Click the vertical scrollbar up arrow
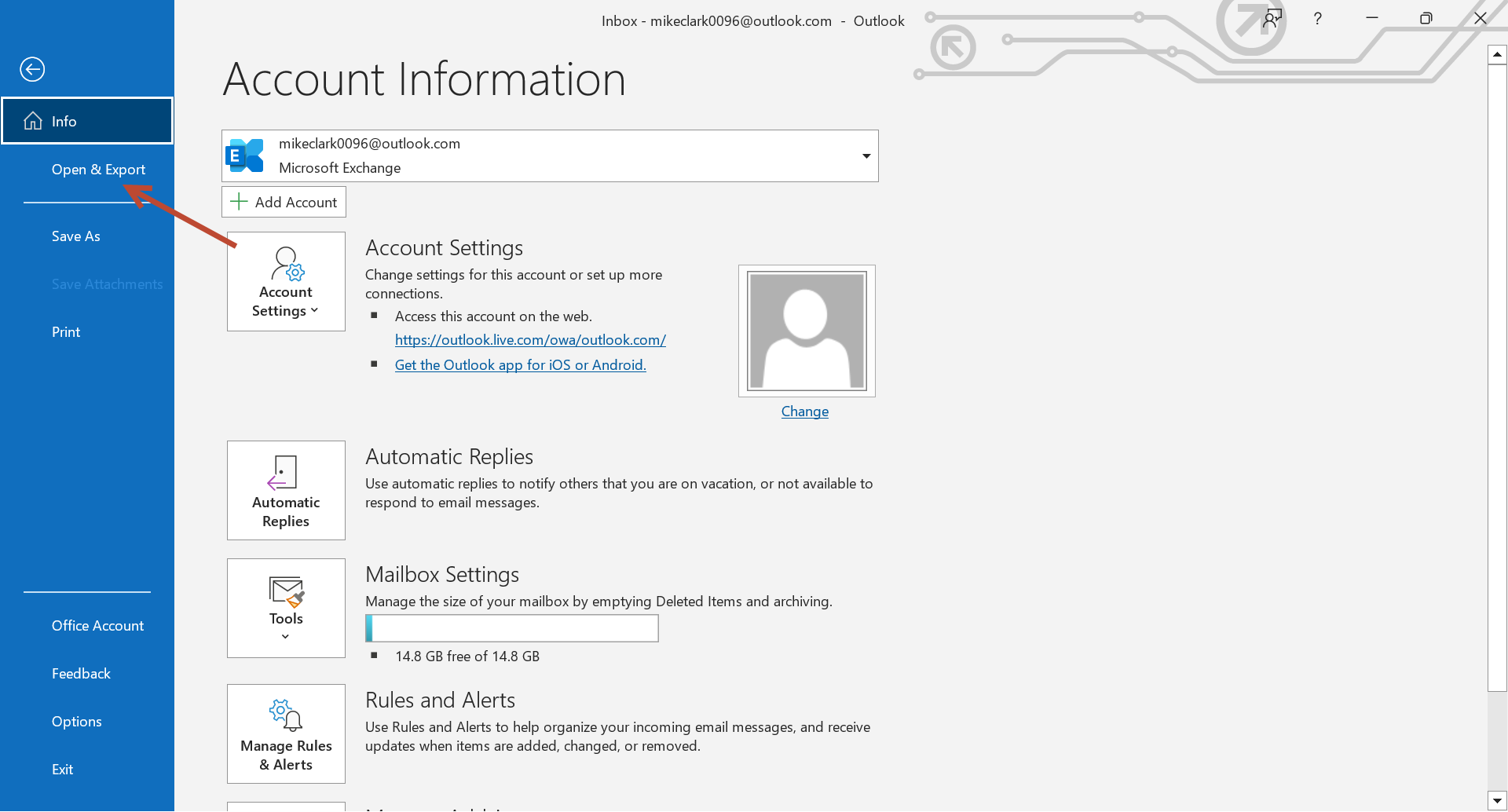This screenshot has height=812, width=1508. tap(1497, 54)
